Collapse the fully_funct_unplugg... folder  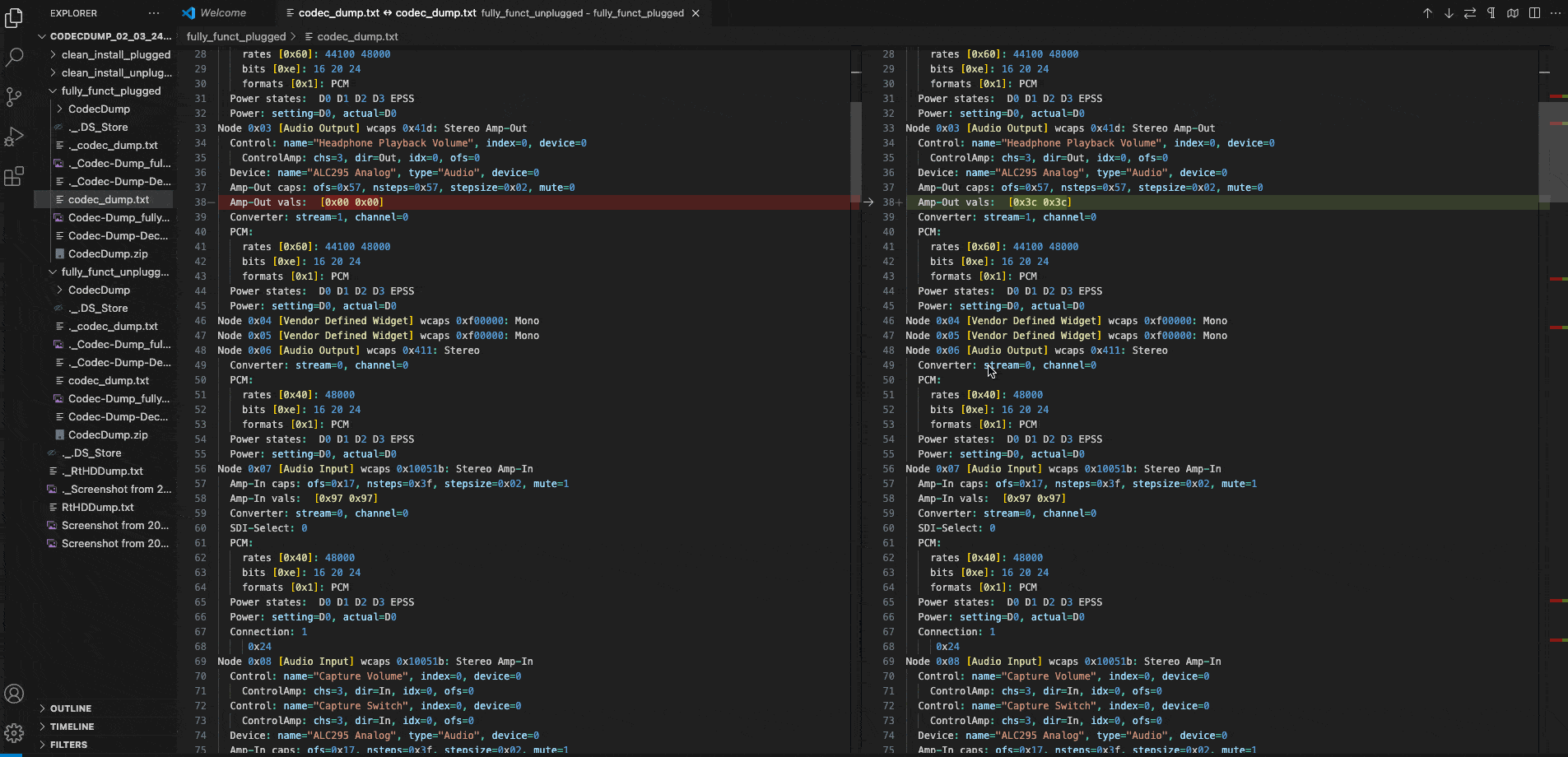105,272
